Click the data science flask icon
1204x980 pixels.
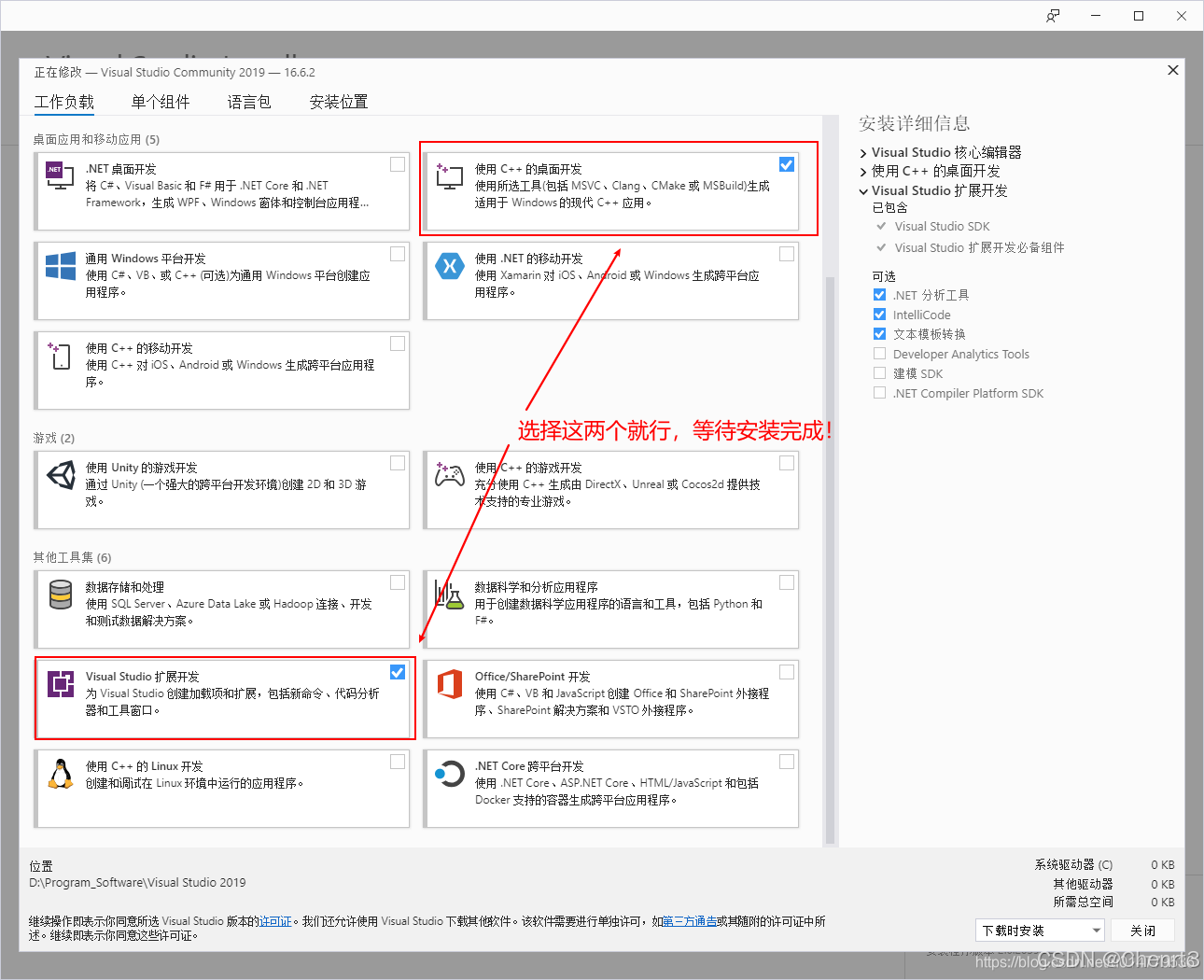click(x=449, y=595)
